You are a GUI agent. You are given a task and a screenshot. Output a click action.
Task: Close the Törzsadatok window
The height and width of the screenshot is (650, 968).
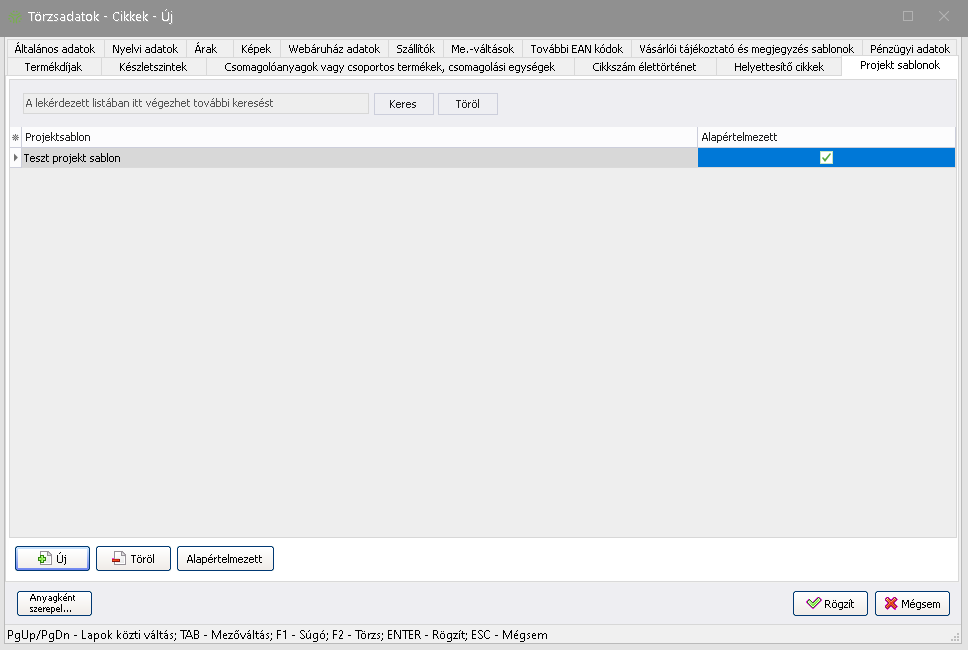point(943,16)
